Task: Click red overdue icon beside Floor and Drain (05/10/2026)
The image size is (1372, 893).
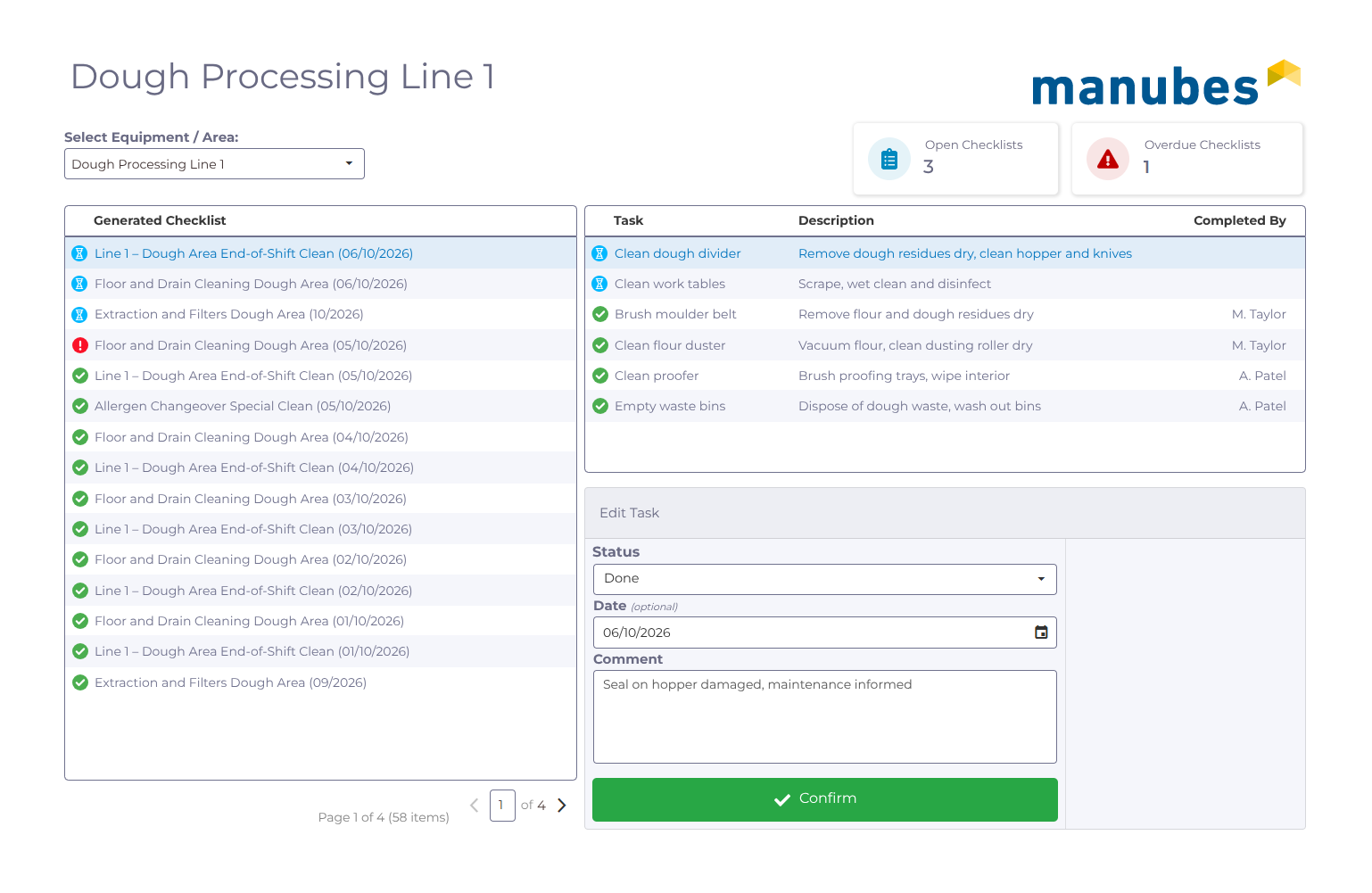Action: [80, 345]
